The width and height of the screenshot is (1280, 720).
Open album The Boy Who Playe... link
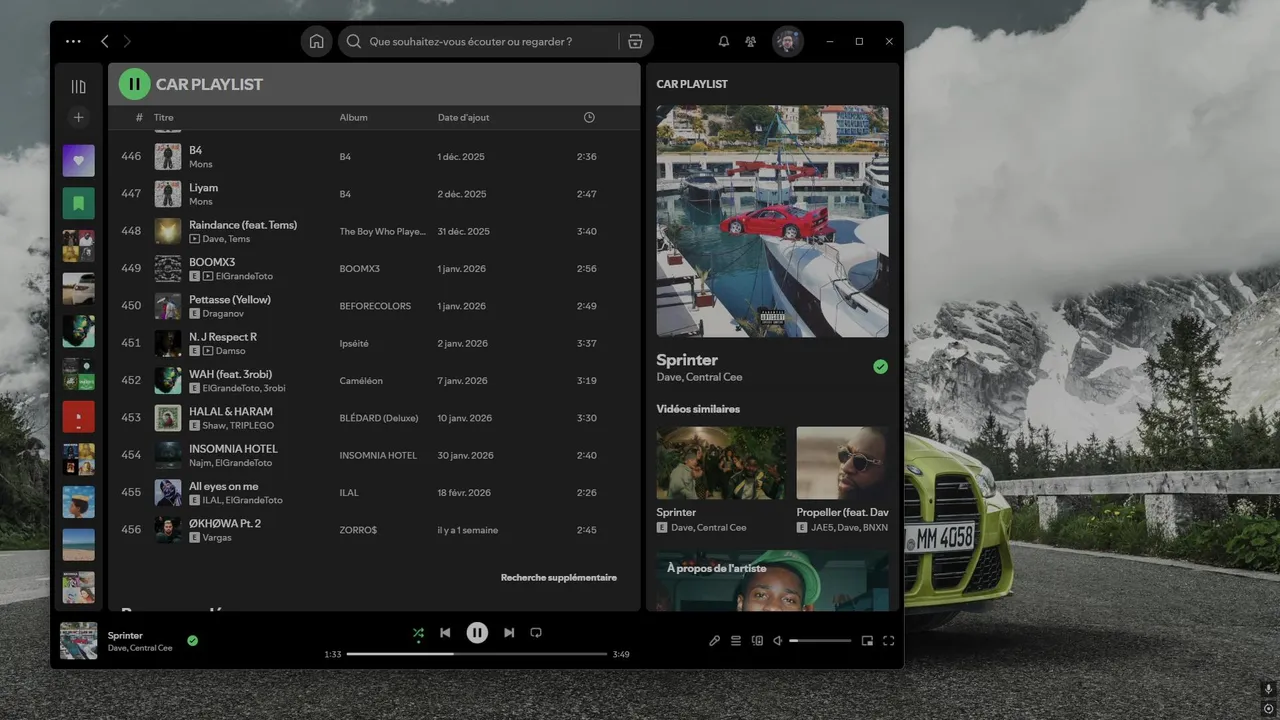click(x=382, y=231)
